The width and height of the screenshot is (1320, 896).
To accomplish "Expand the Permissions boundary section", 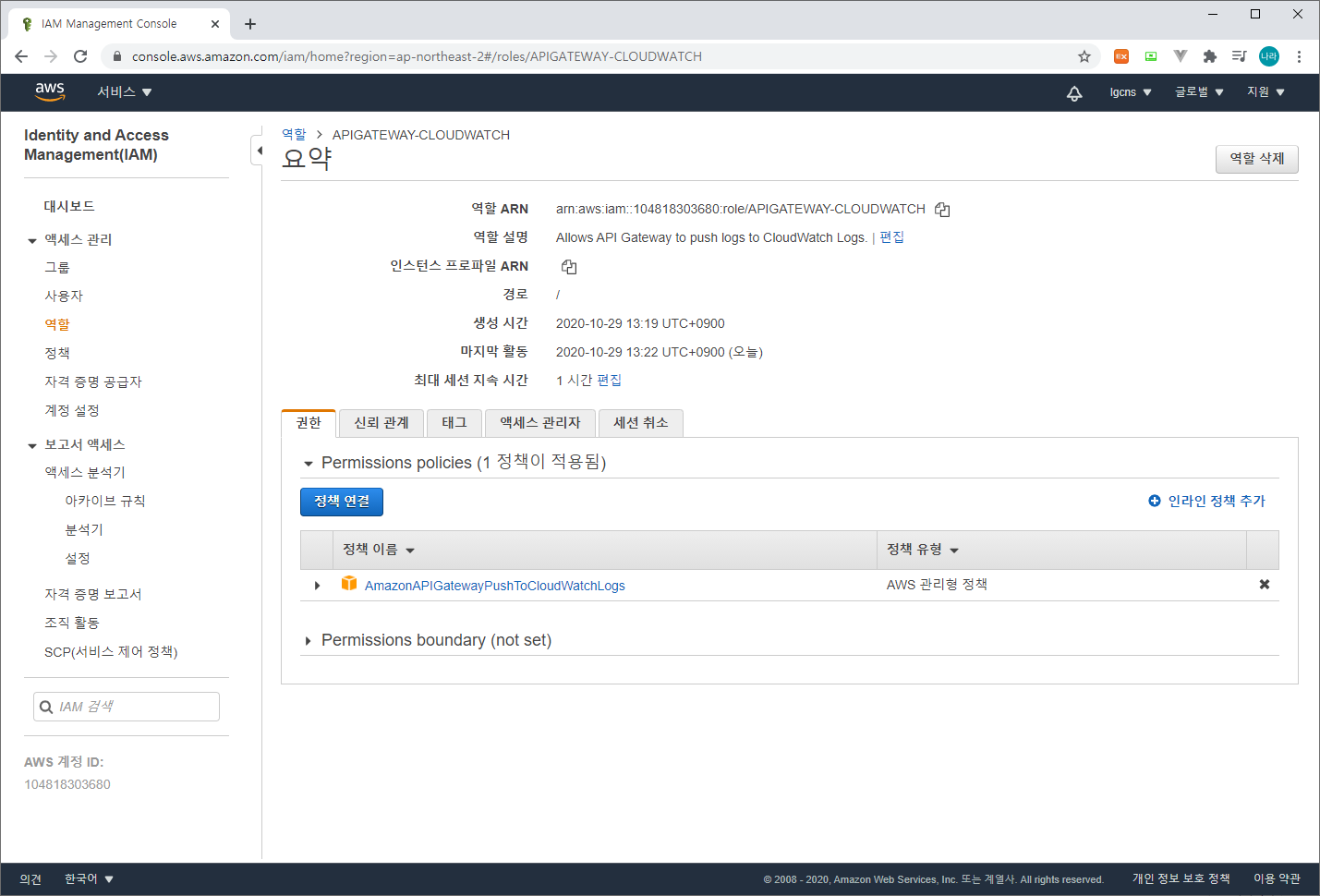I will [309, 641].
